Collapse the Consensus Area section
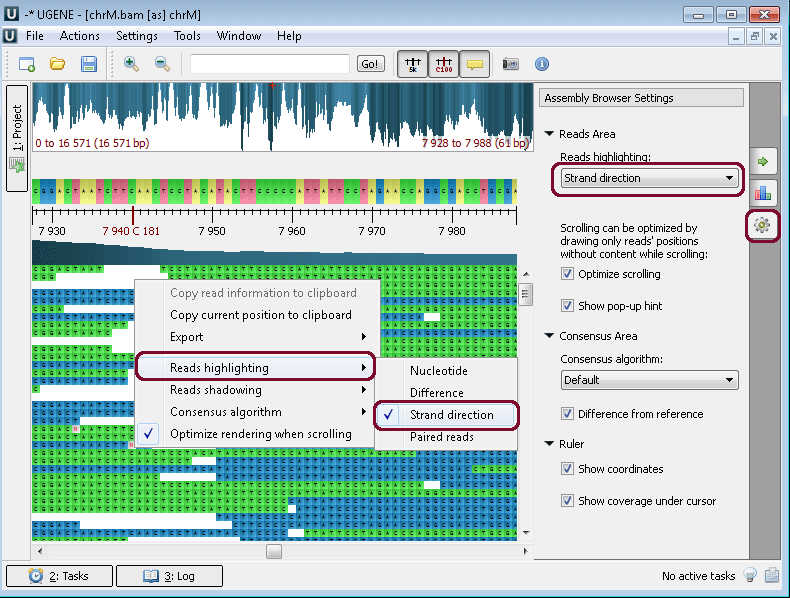The image size is (790, 598). [550, 336]
